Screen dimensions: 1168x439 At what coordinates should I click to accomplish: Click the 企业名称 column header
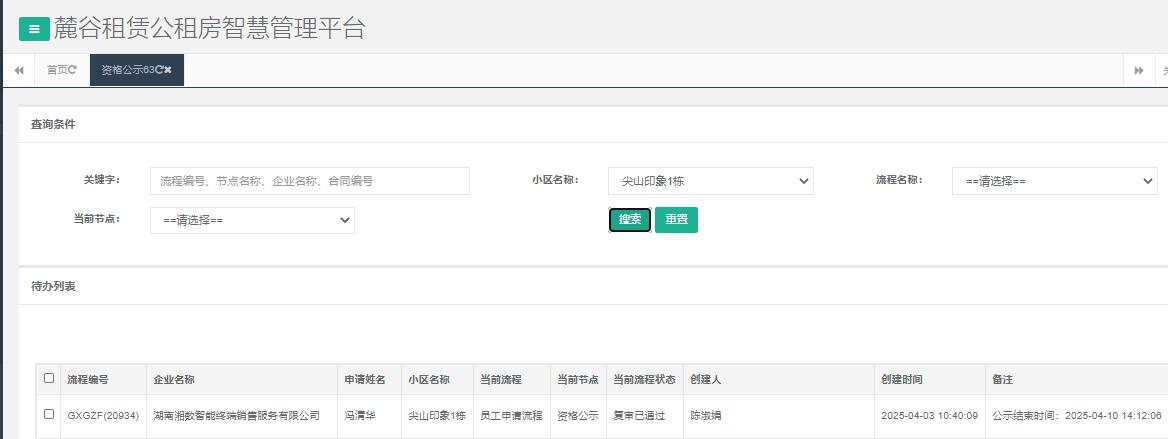[173, 380]
